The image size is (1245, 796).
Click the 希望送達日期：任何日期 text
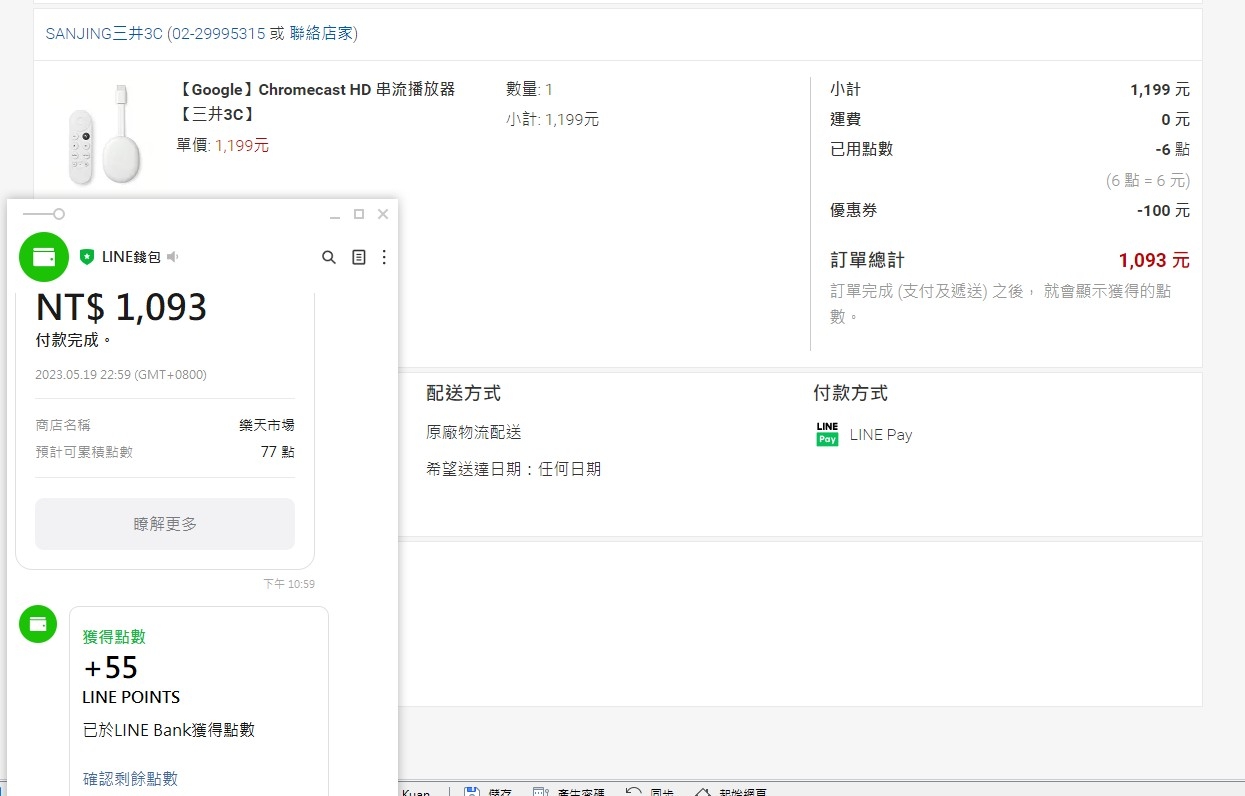pyautogui.click(x=513, y=469)
